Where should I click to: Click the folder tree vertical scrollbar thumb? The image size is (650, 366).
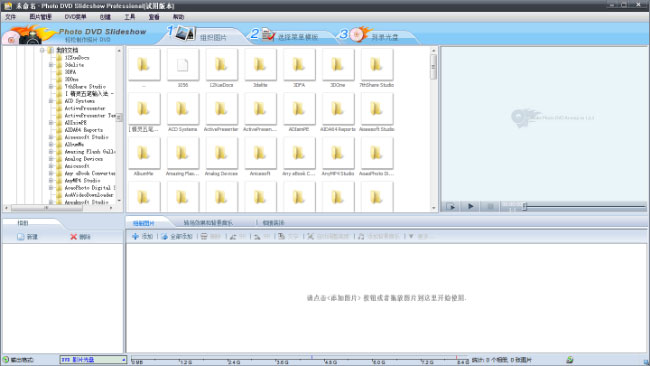119,117
